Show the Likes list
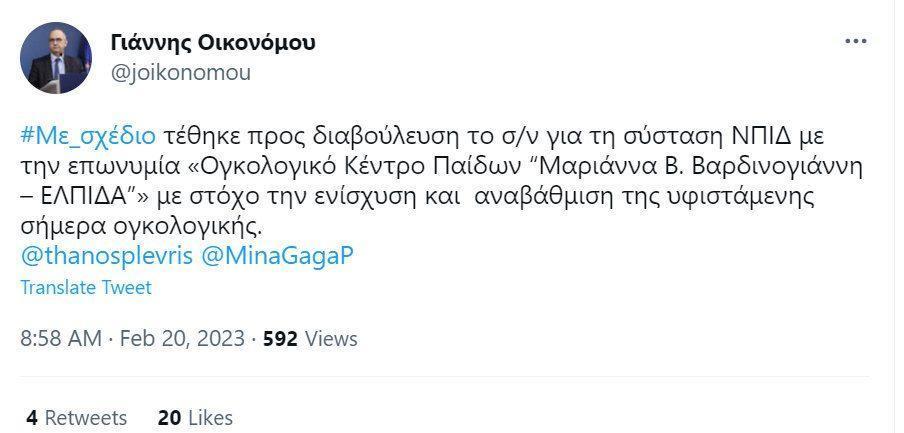Screen dimensions: 904x433 210,417
